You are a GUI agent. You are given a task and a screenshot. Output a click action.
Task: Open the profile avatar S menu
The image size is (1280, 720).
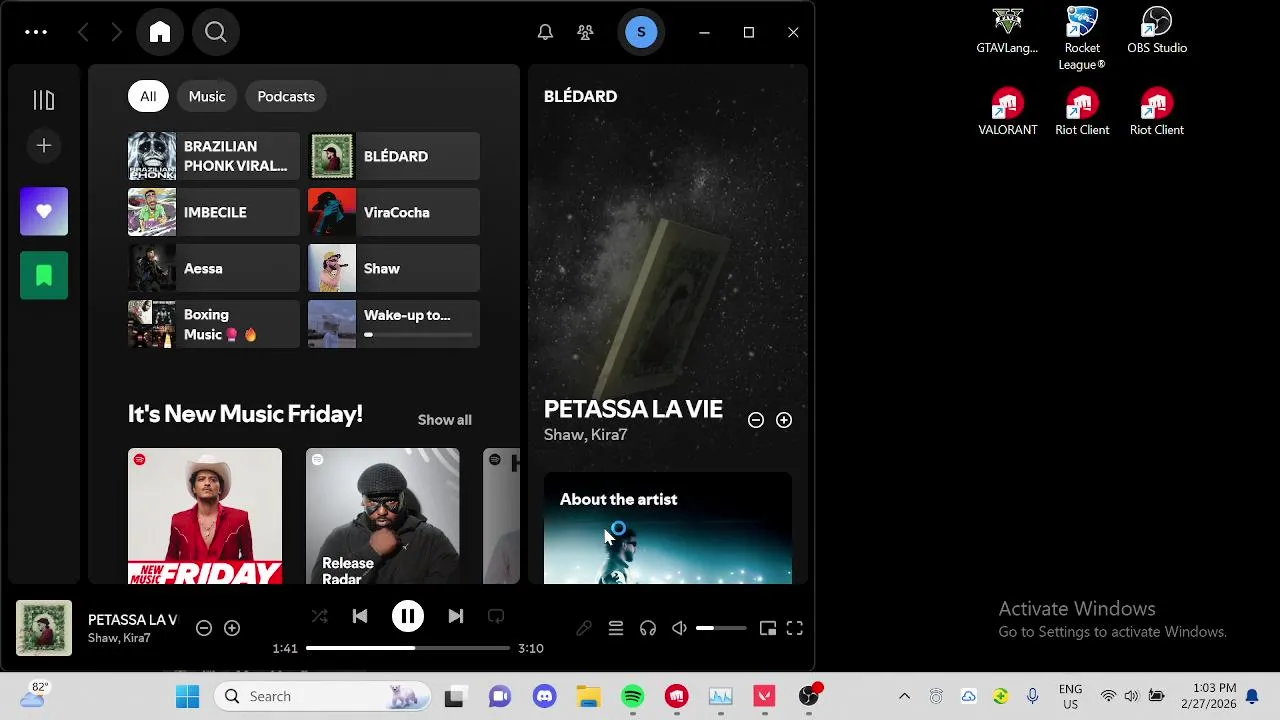click(x=641, y=32)
